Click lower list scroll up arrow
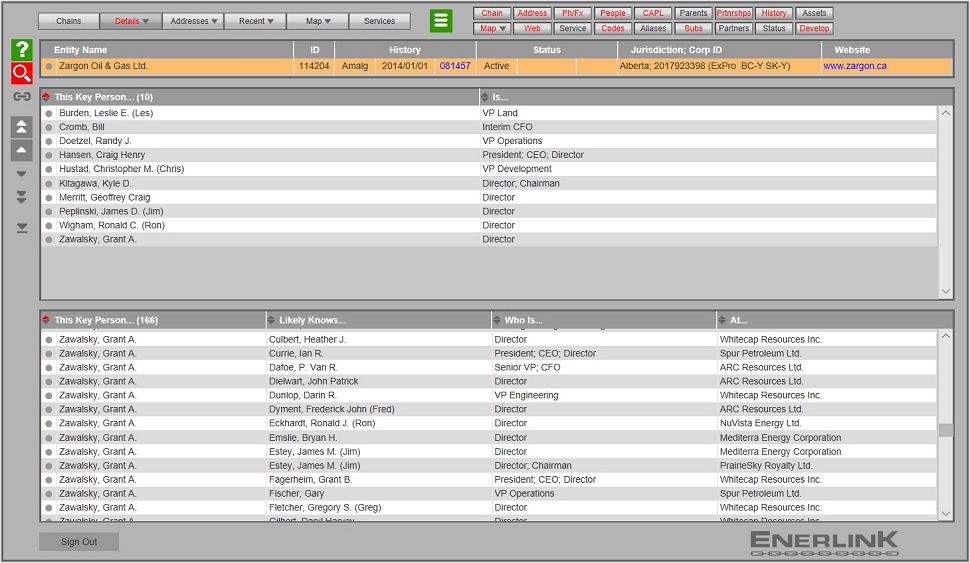970x563 pixels. click(945, 336)
